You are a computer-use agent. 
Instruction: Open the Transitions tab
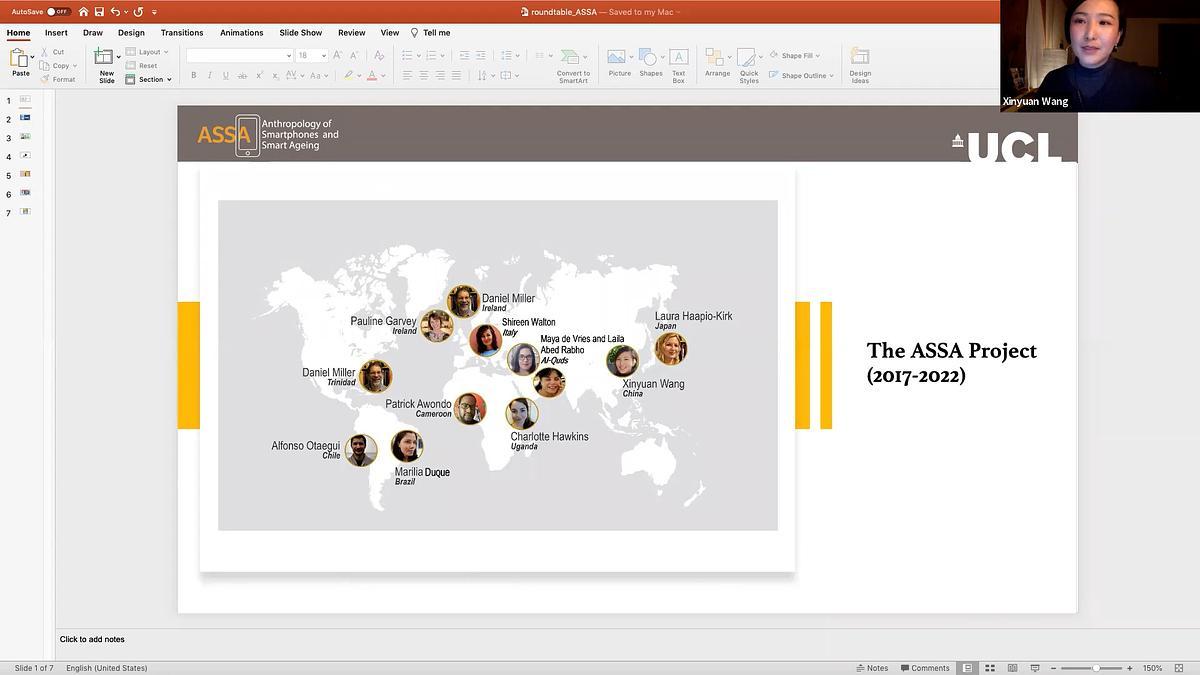(182, 33)
